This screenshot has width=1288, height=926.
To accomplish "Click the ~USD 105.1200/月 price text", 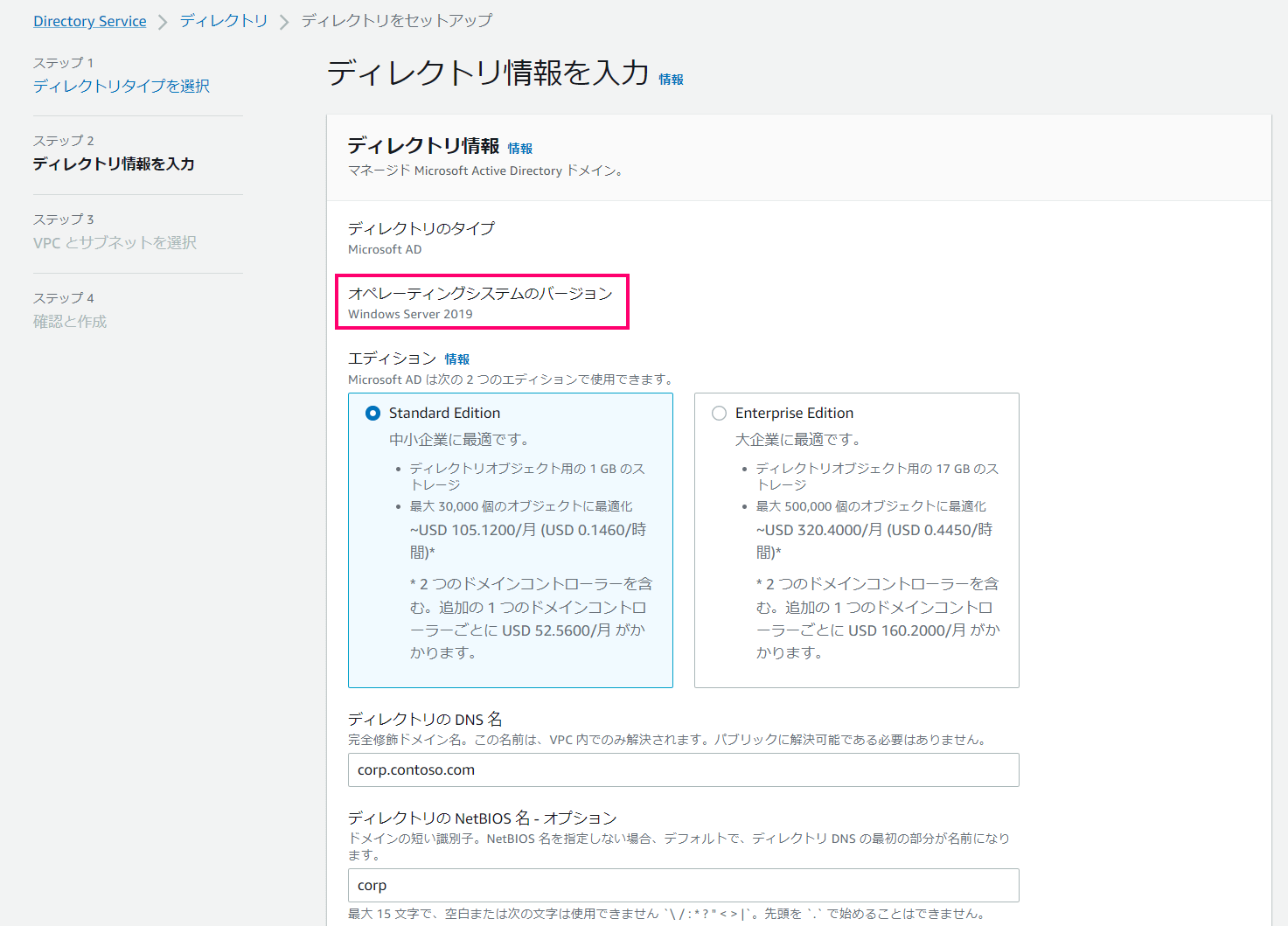I will pos(529,540).
